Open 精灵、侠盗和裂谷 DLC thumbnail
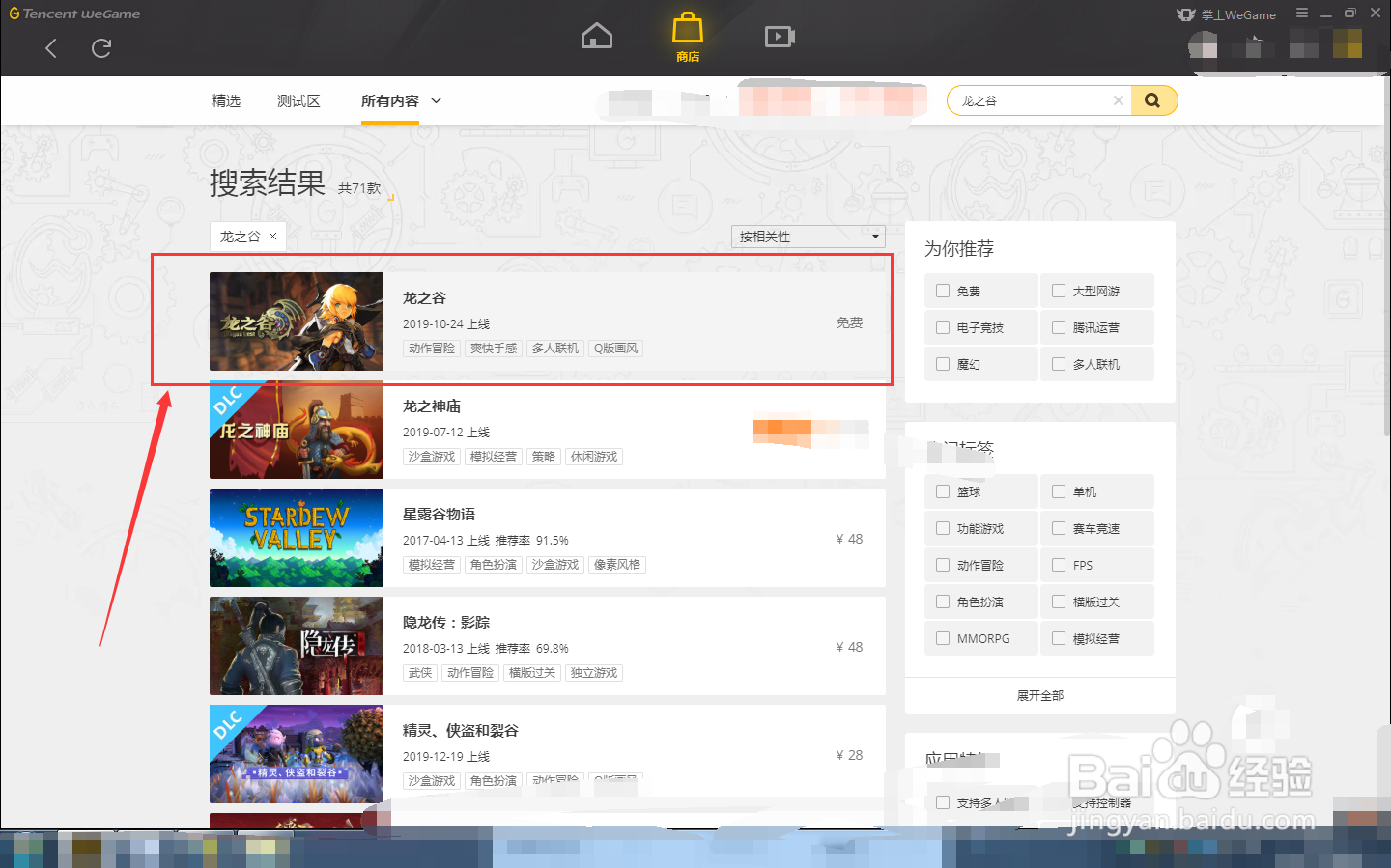This screenshot has width=1391, height=868. tap(297, 754)
